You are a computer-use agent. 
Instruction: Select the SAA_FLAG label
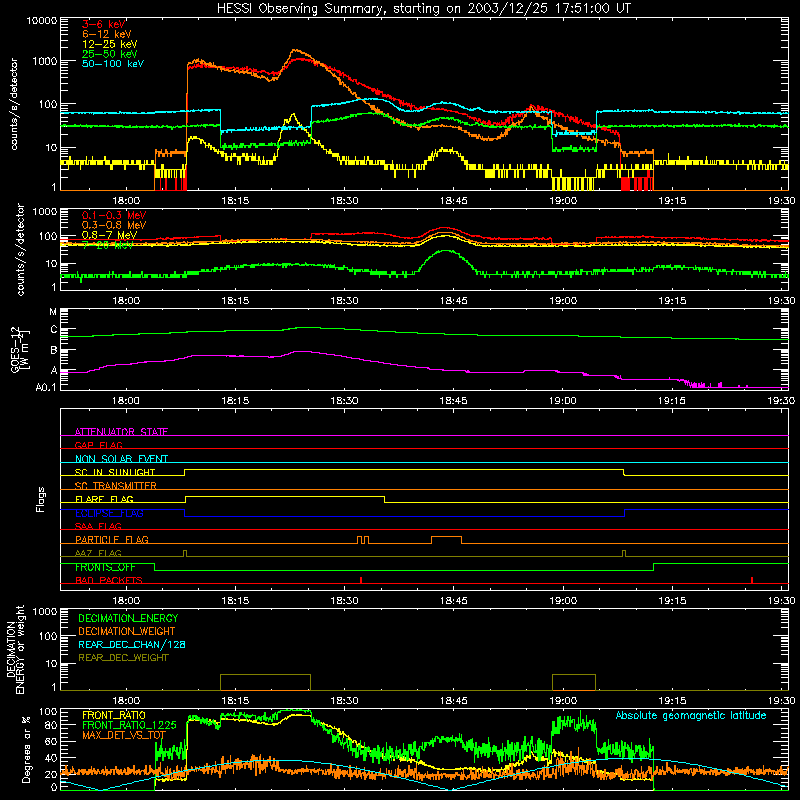coord(98,526)
